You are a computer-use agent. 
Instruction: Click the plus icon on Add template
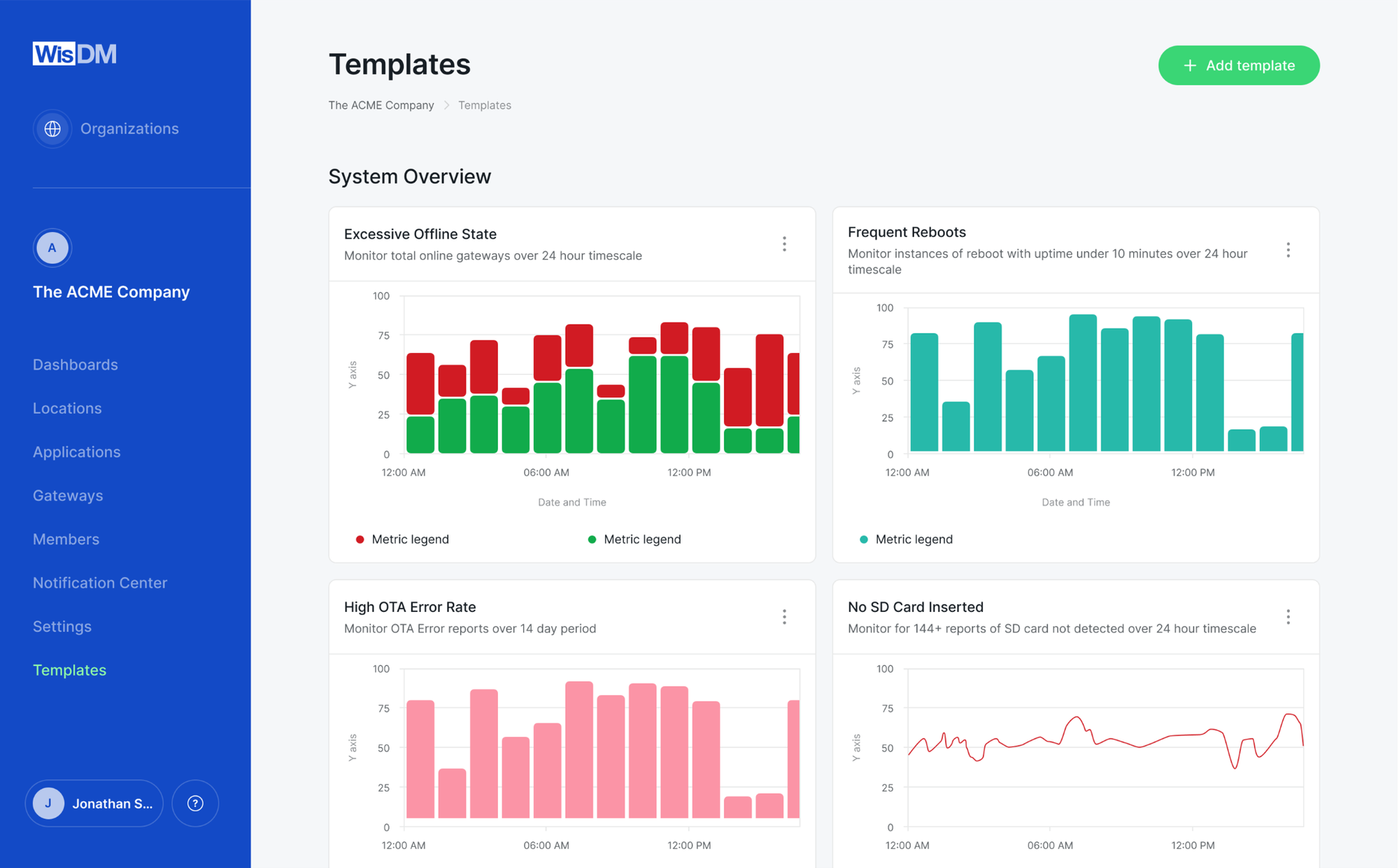1190,66
